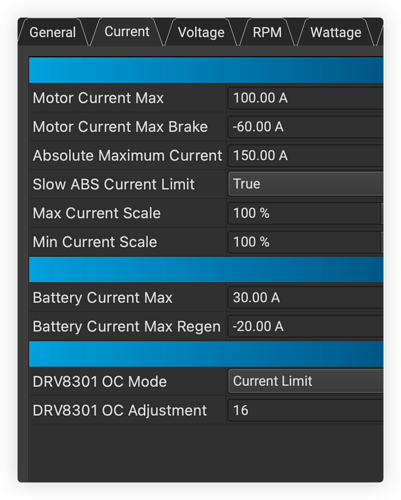401x500 pixels.
Task: Click the Absolute Maximum Current label
Action: (x=127, y=155)
